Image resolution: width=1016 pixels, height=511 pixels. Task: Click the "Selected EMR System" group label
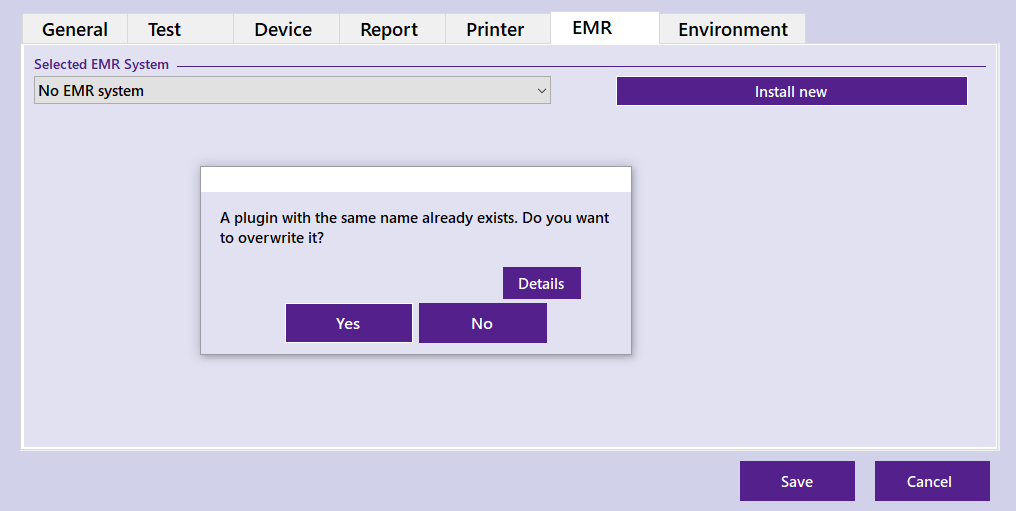click(101, 65)
